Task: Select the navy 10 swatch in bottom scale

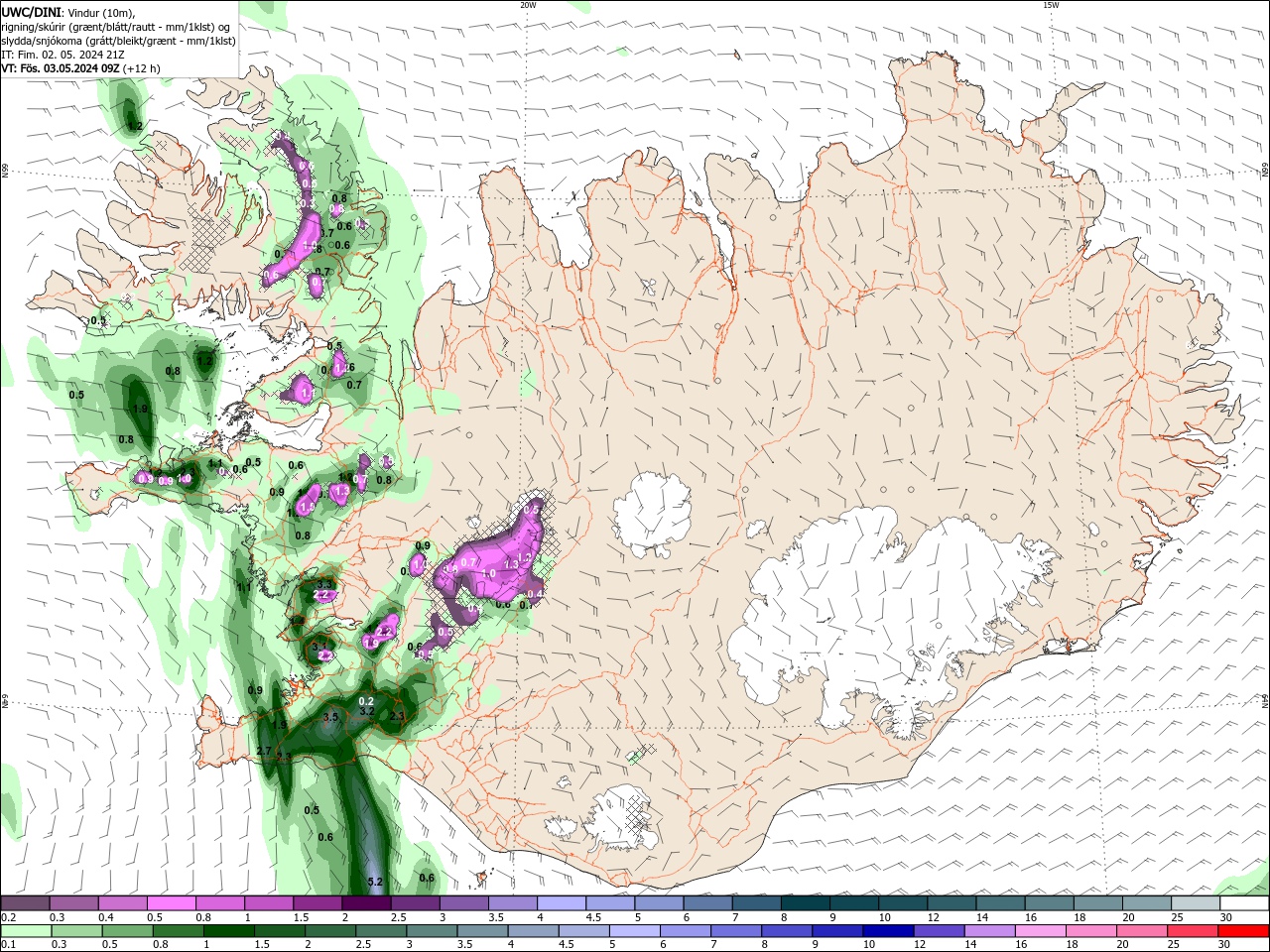Action: coord(889,931)
